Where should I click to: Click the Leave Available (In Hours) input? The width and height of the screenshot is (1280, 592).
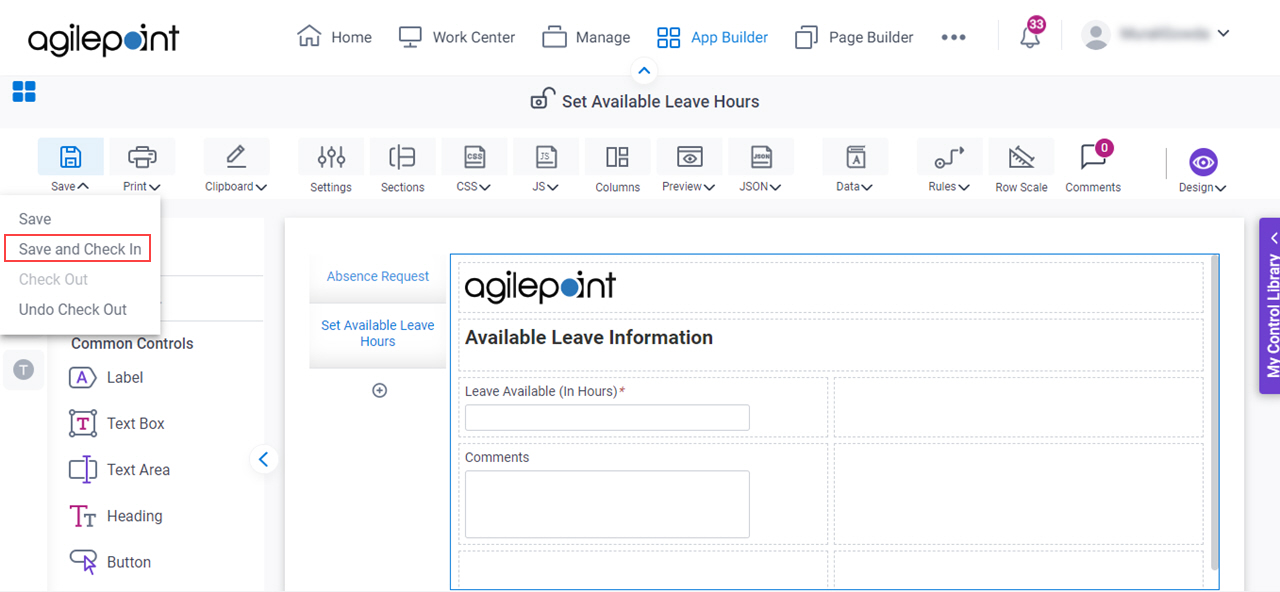tap(607, 418)
